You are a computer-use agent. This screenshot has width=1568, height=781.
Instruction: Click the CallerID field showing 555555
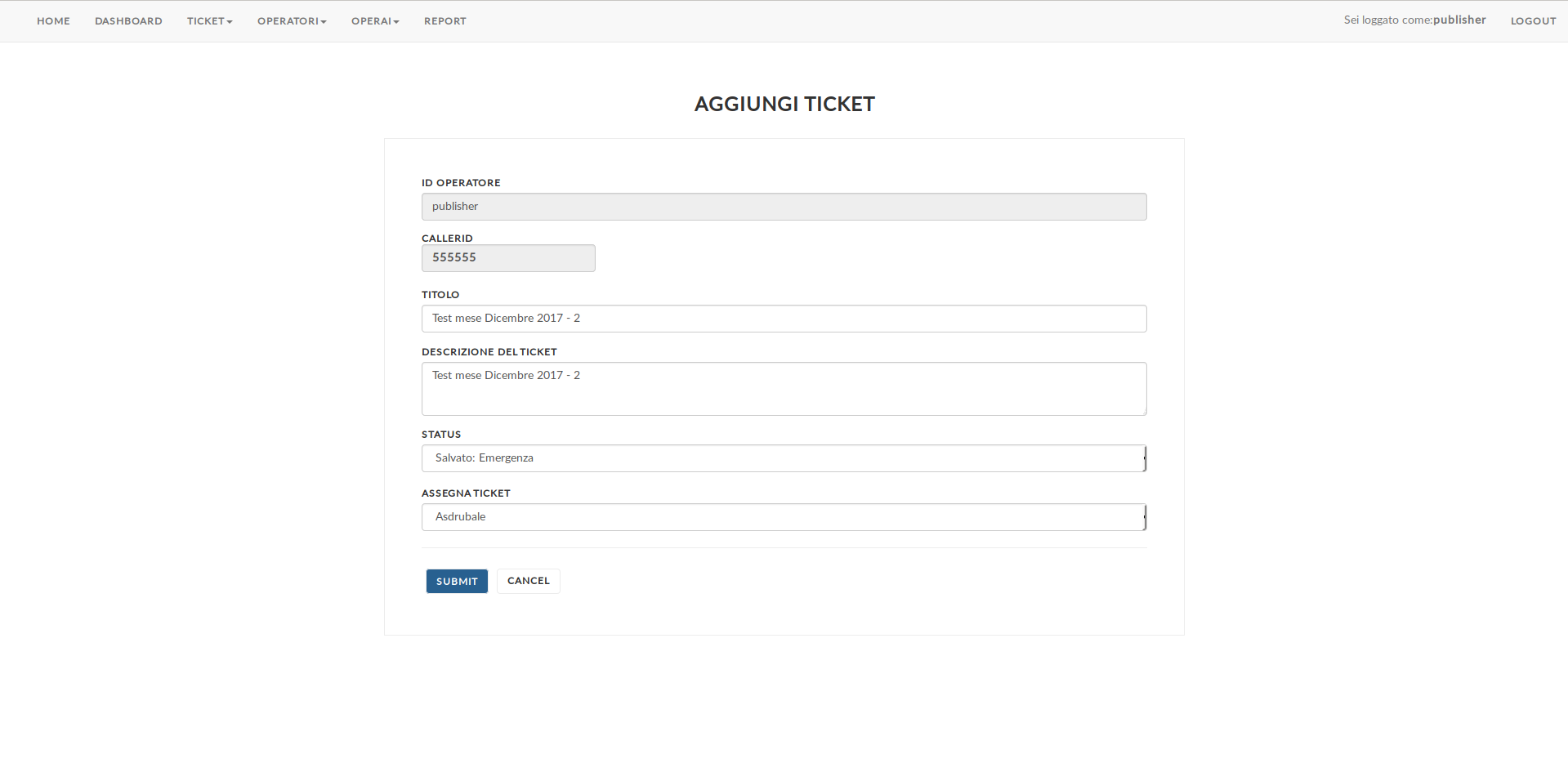point(508,258)
